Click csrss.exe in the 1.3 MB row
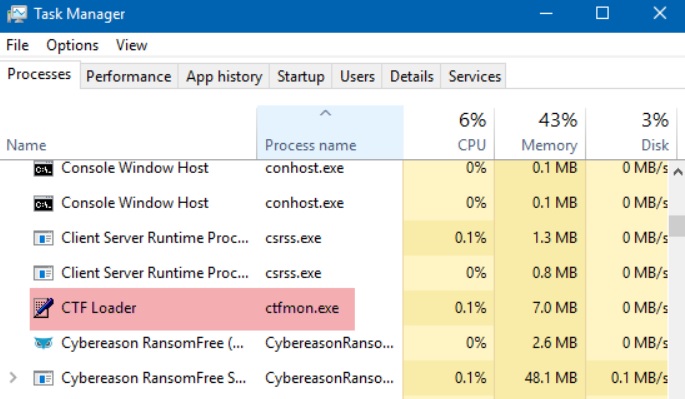Viewport: 685px width, 399px height. pos(293,238)
